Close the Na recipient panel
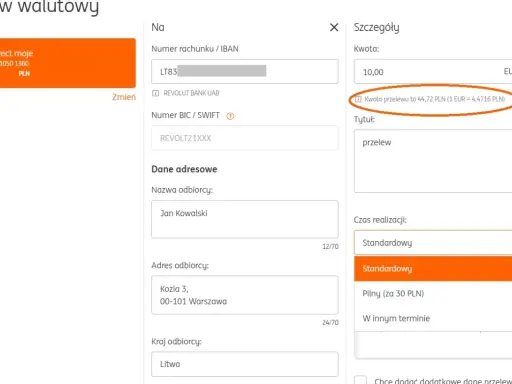 (334, 27)
